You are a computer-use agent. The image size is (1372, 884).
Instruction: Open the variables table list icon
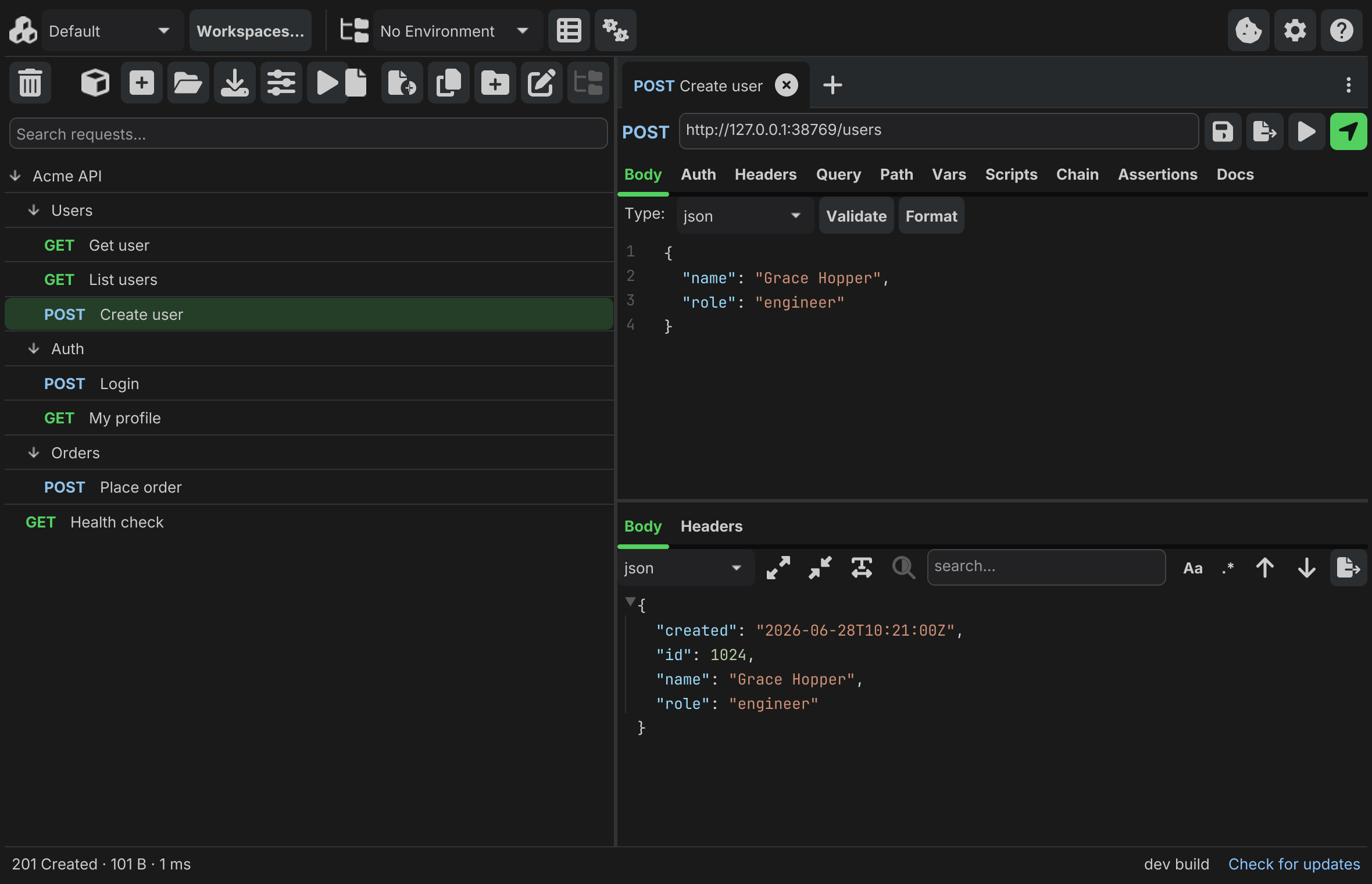coord(569,30)
